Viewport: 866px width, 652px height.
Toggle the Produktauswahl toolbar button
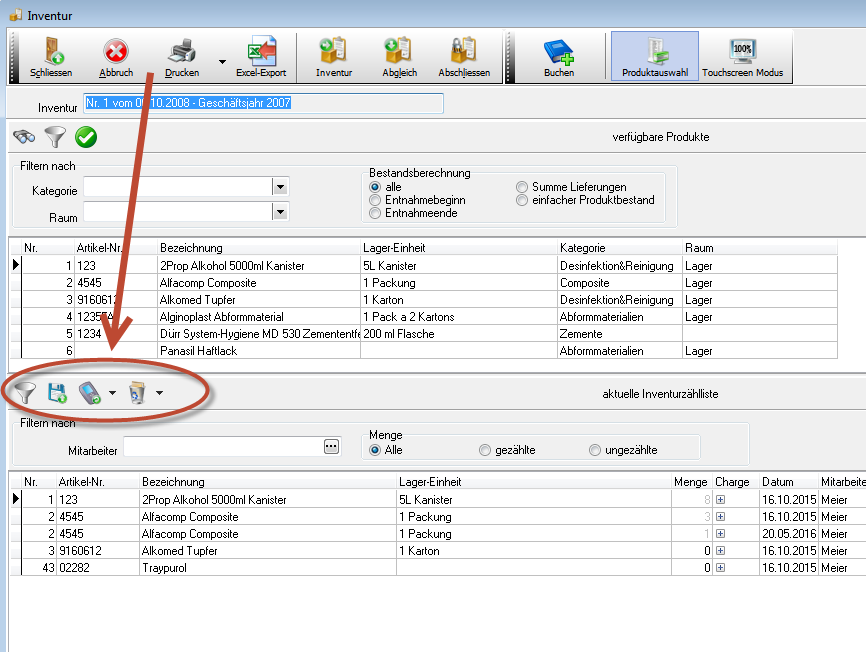[x=654, y=56]
